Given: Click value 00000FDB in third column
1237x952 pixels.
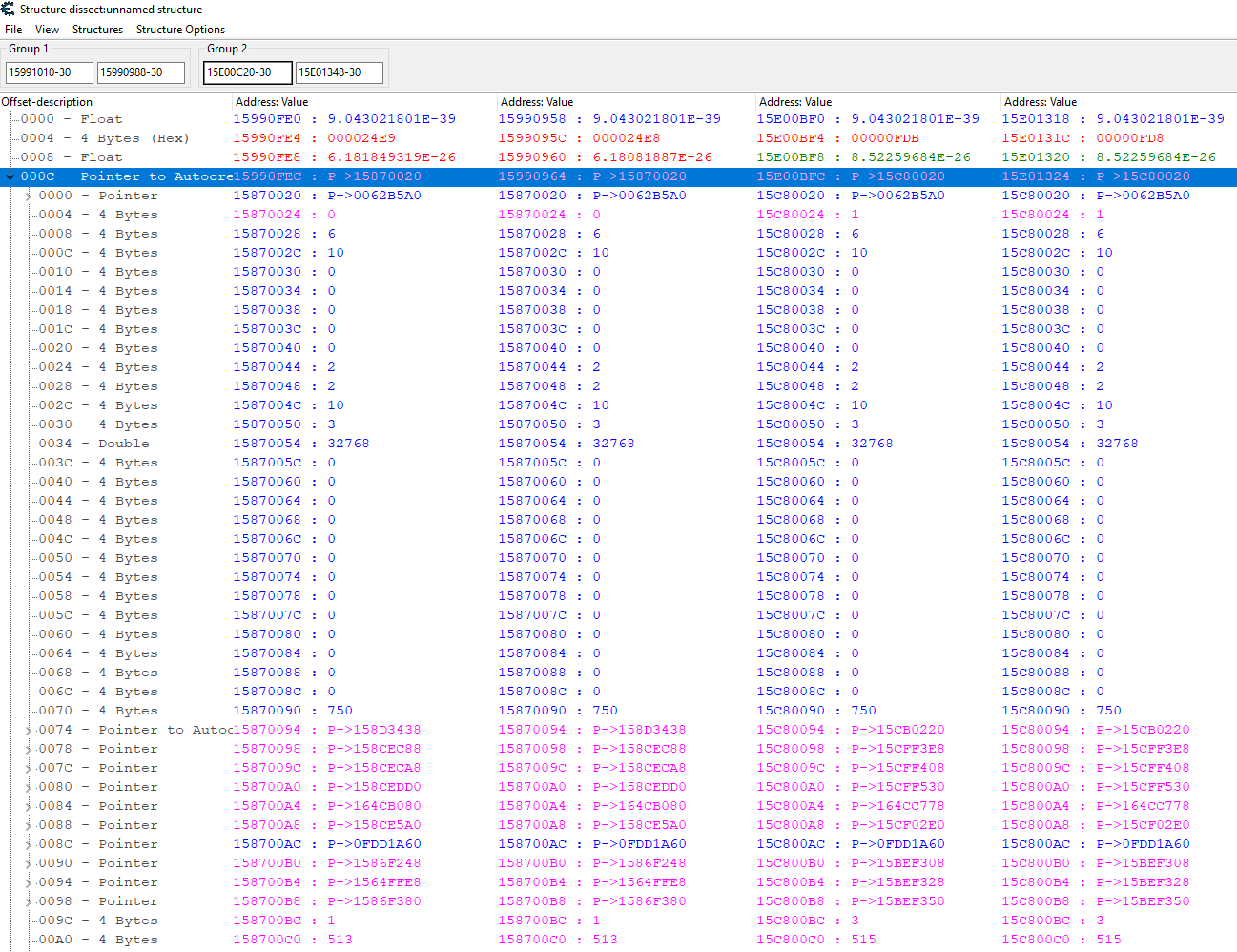Looking at the screenshot, I should click(885, 138).
